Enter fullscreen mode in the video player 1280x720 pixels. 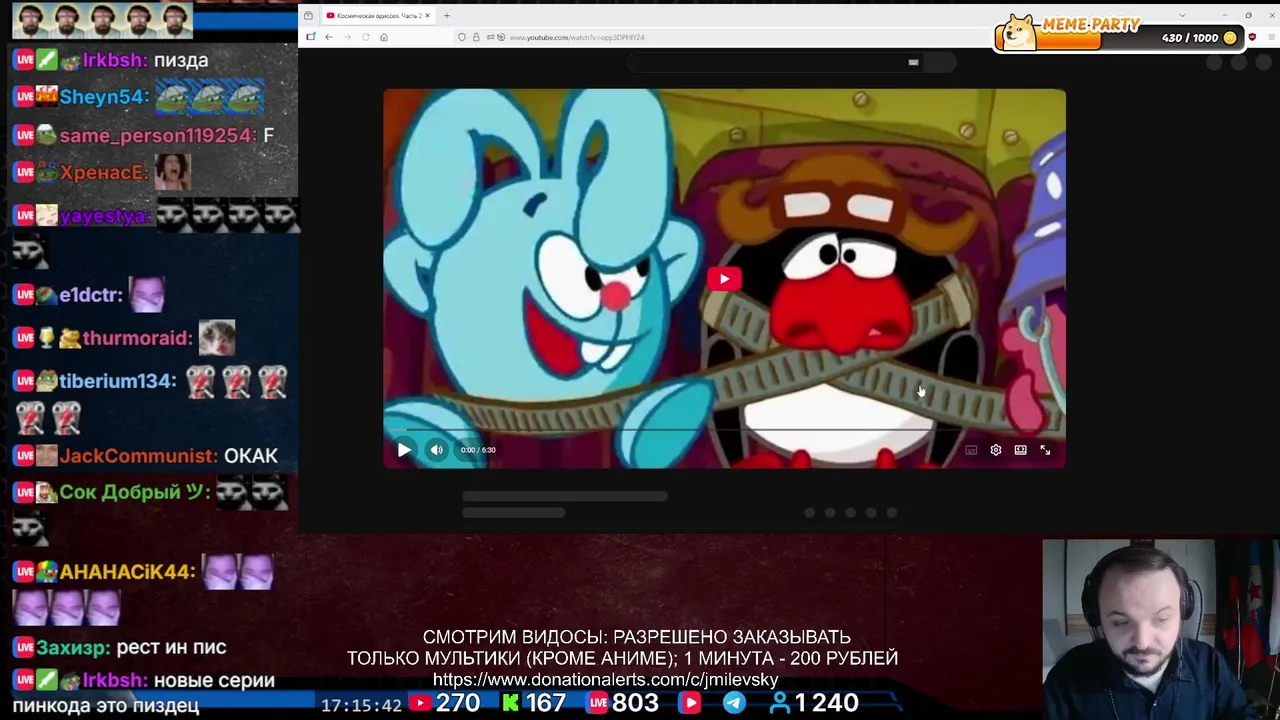point(1045,450)
